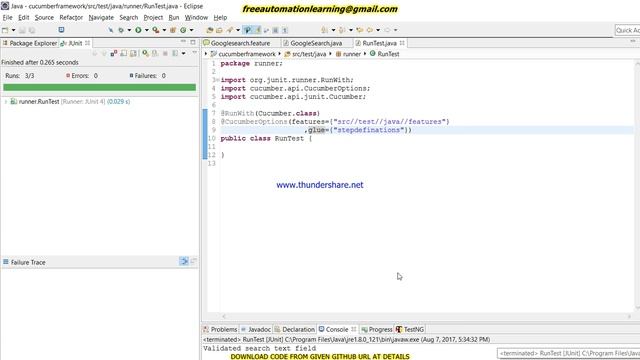Viewport: 640px width, 360px height.
Task: Click the Next Annotation toolbar icon
Action: click(324, 30)
